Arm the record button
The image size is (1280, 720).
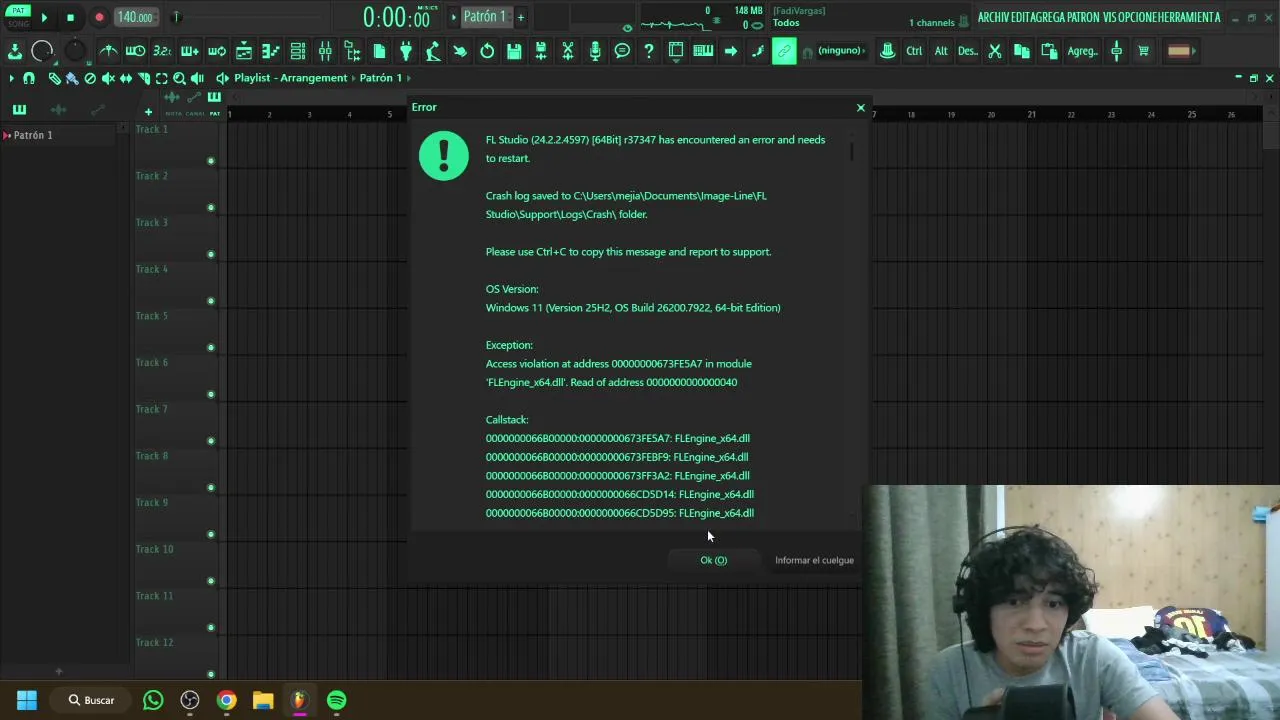pyautogui.click(x=99, y=17)
